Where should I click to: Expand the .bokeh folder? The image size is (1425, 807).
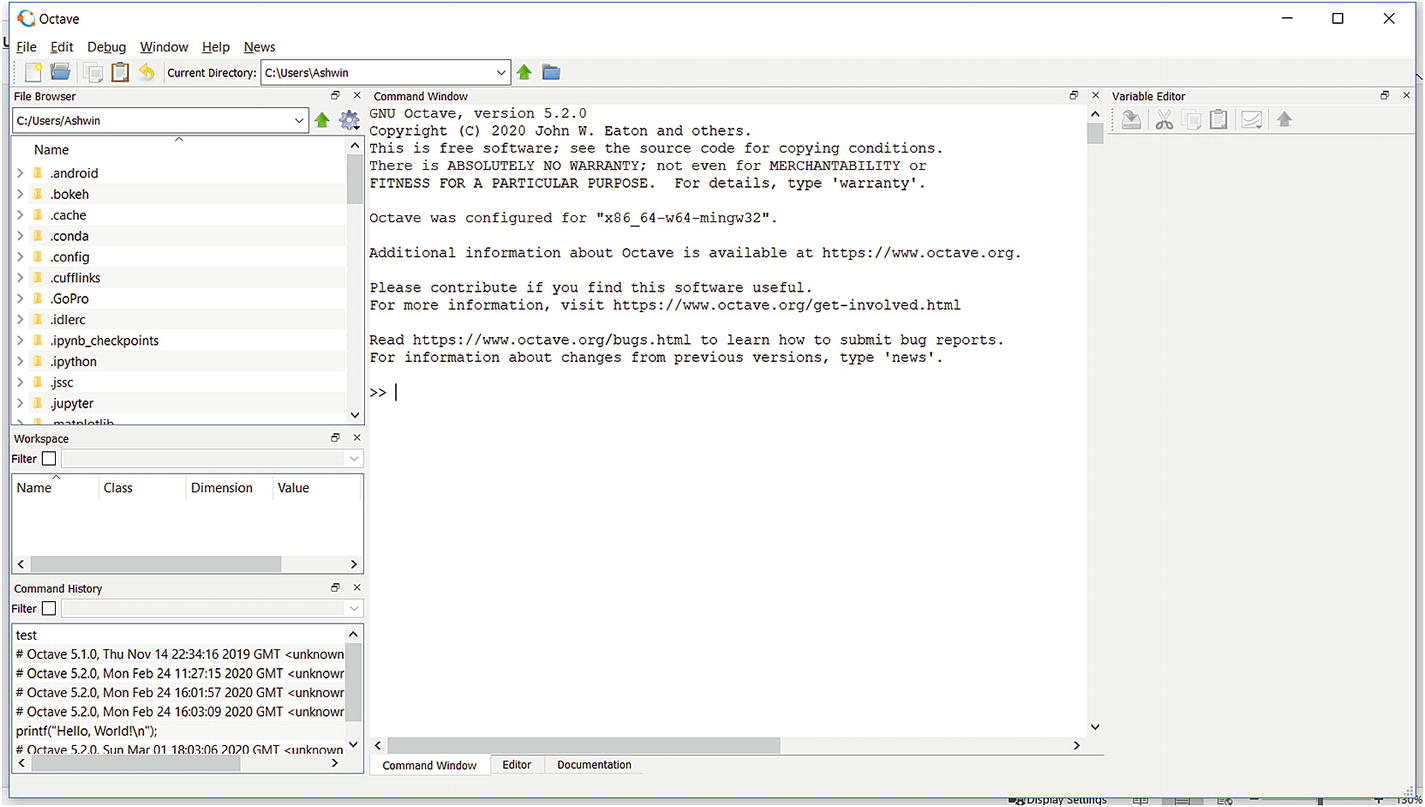point(20,194)
